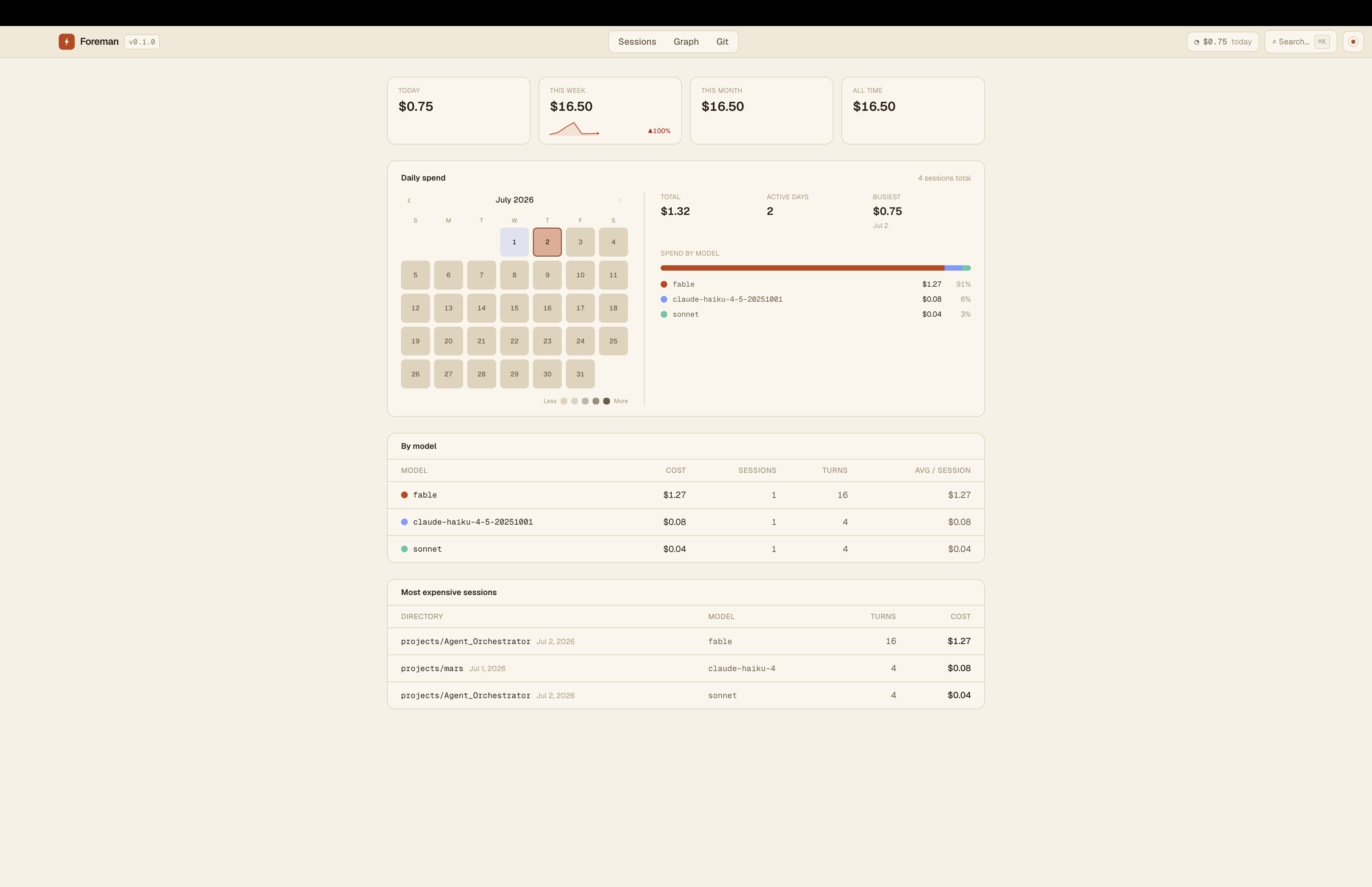Open the TODAY $0.75 card
This screenshot has width=1372, height=887.
(x=458, y=110)
